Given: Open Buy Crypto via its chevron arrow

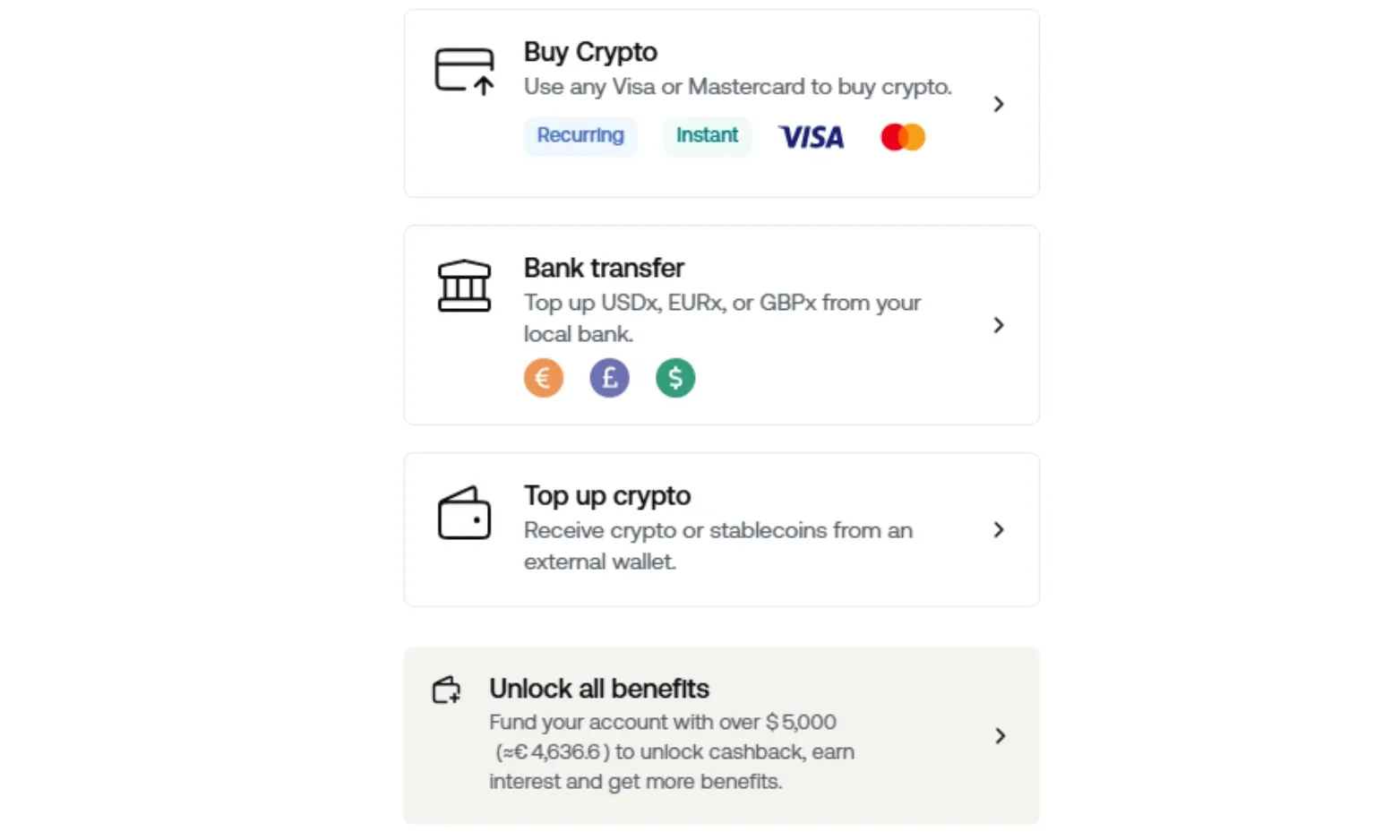Looking at the screenshot, I should (x=999, y=104).
